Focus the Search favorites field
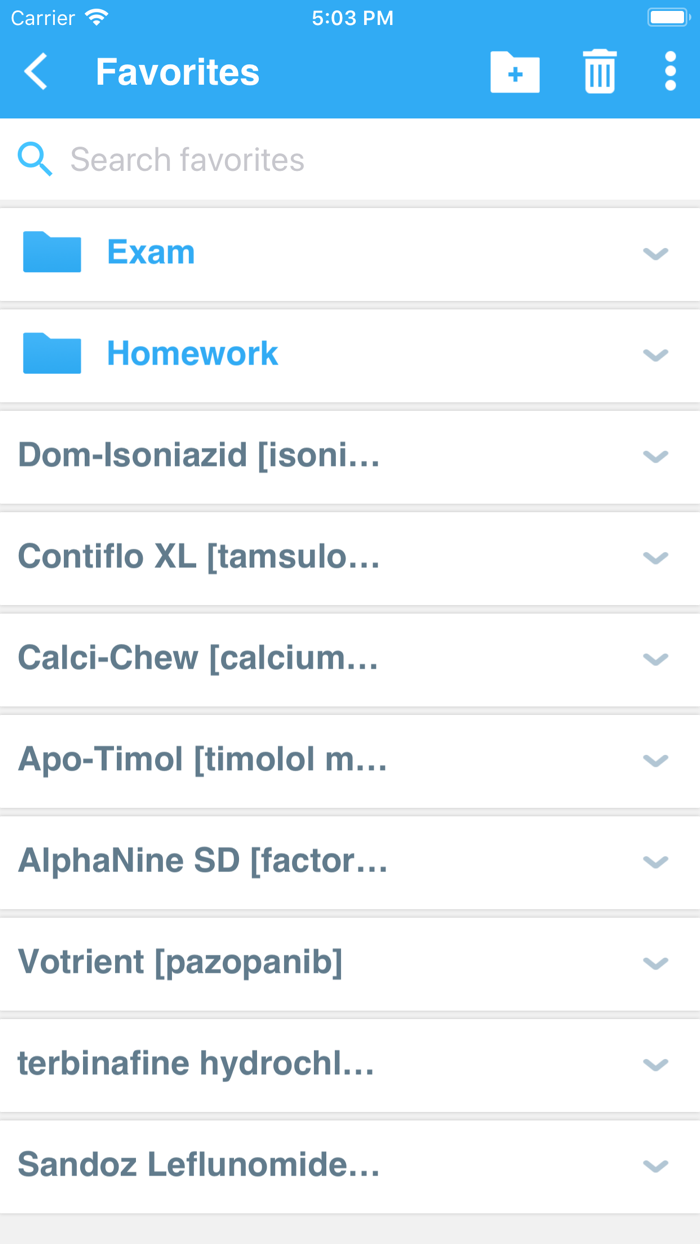 (300, 160)
